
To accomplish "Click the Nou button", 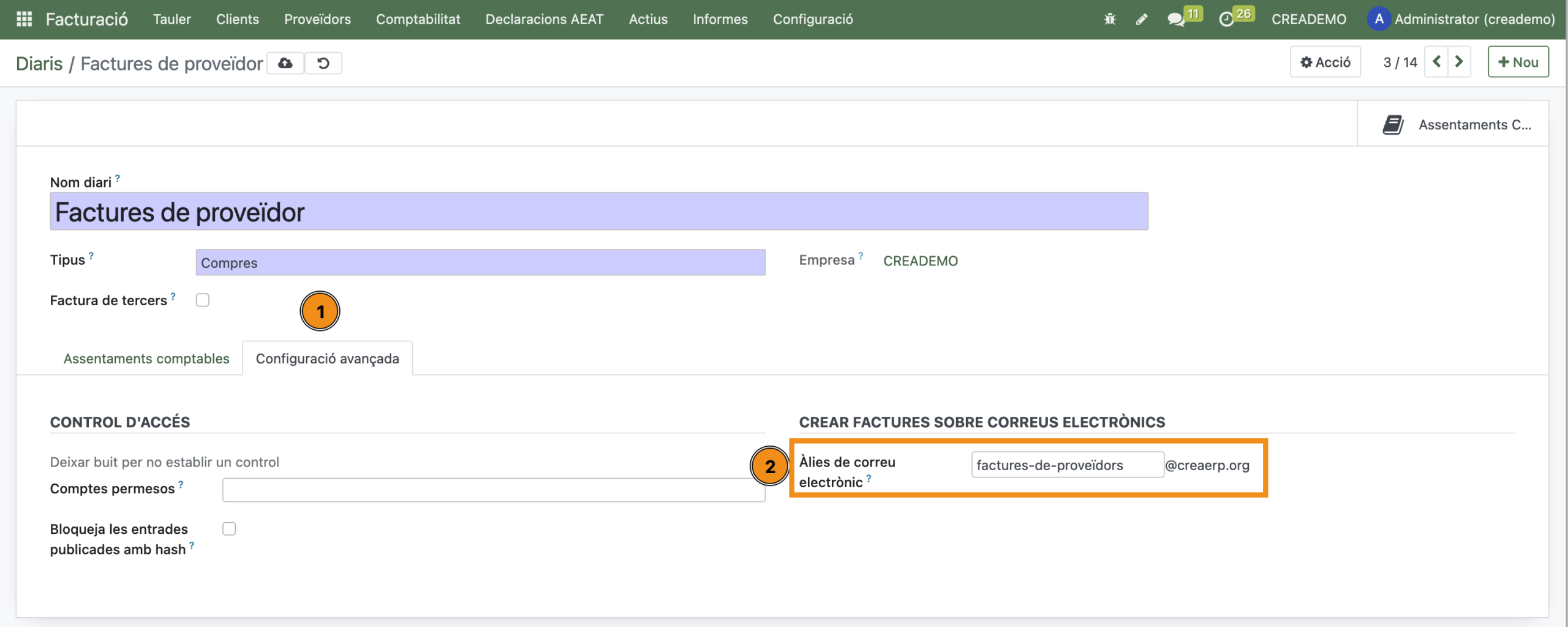I will click(1518, 62).
